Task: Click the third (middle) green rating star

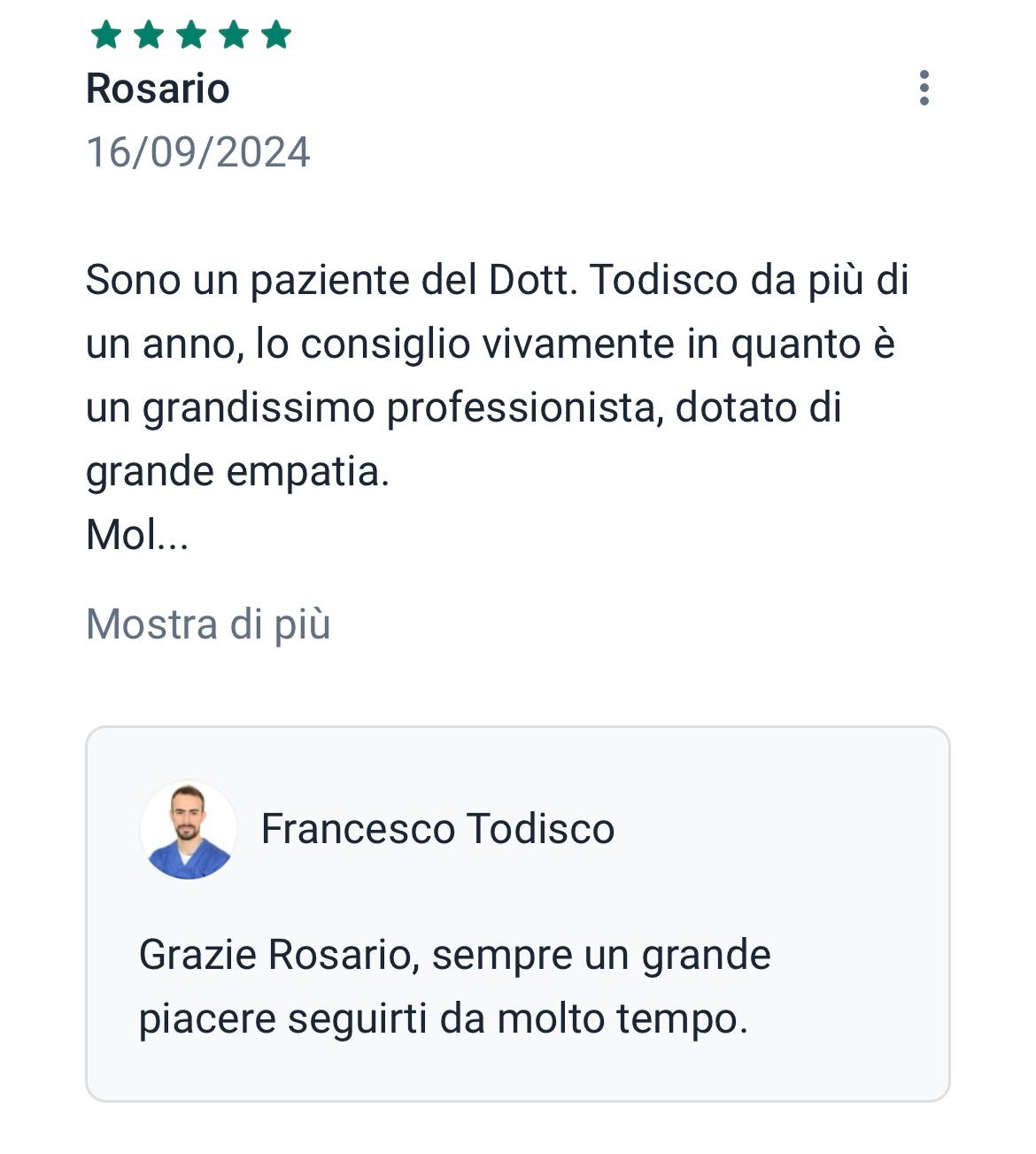Action: 191,35
